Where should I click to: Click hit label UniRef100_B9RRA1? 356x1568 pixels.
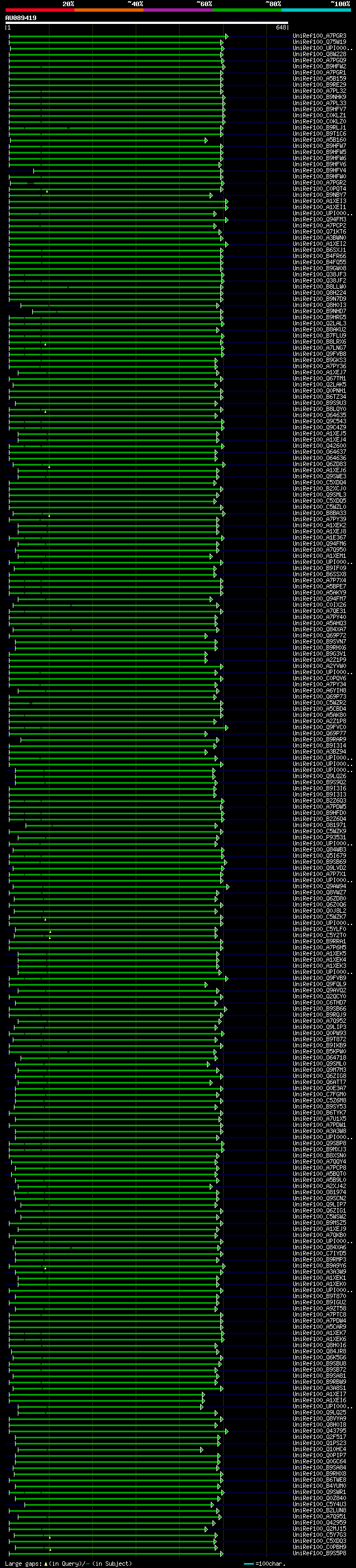tap(319, 941)
